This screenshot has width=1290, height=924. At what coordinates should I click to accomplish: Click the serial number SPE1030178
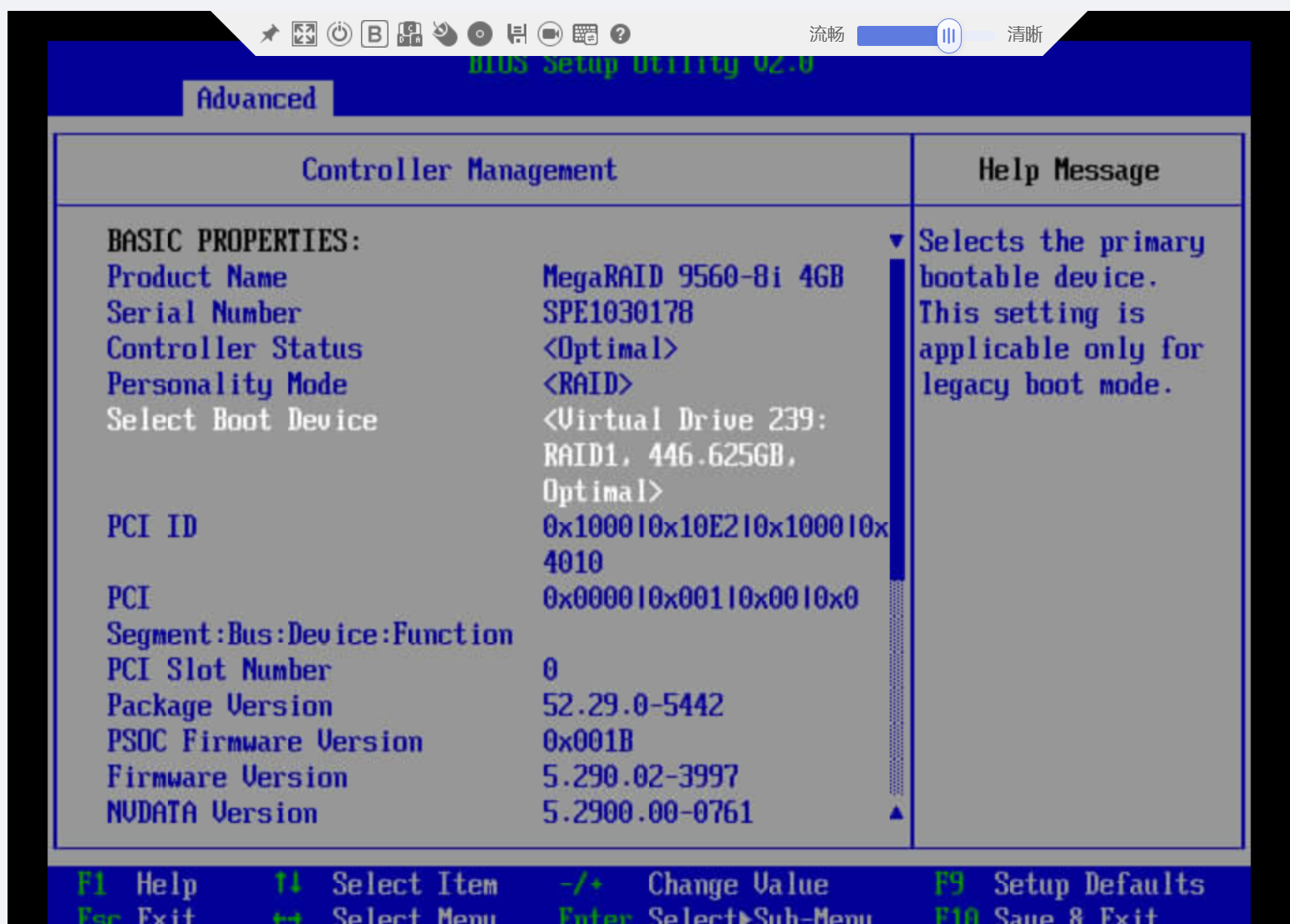pos(618,312)
